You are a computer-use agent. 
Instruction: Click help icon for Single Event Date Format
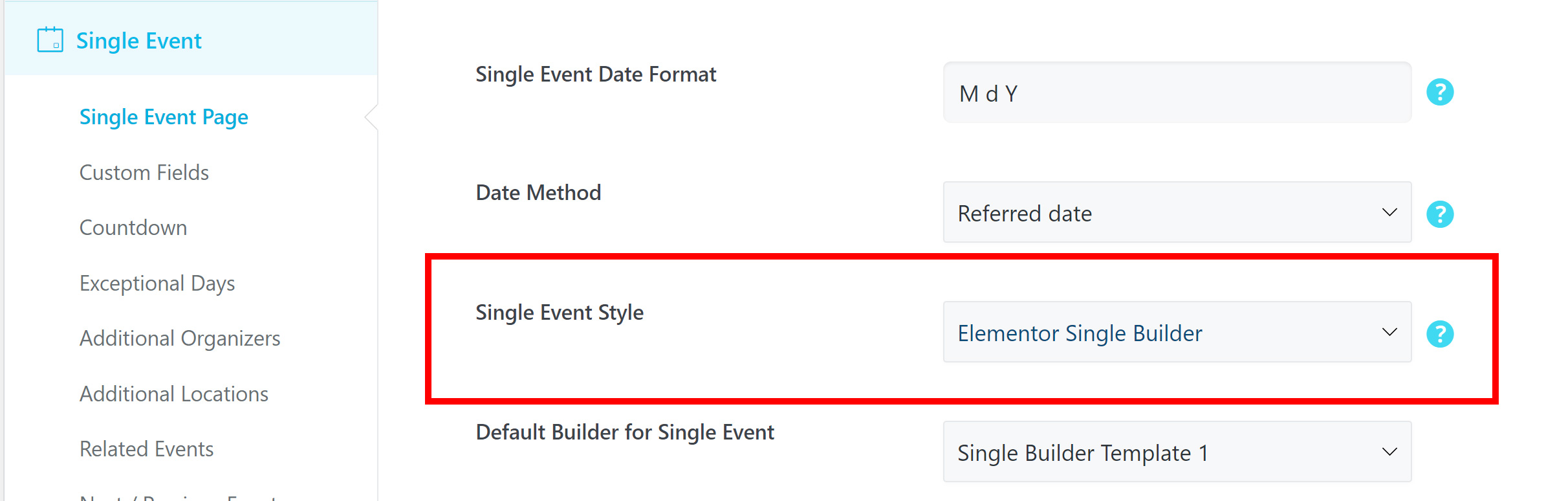[x=1440, y=93]
